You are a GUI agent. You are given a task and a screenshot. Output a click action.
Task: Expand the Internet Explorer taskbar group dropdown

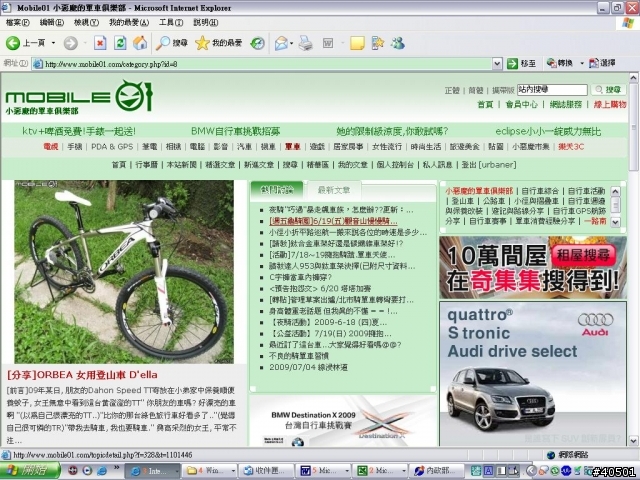[176, 471]
